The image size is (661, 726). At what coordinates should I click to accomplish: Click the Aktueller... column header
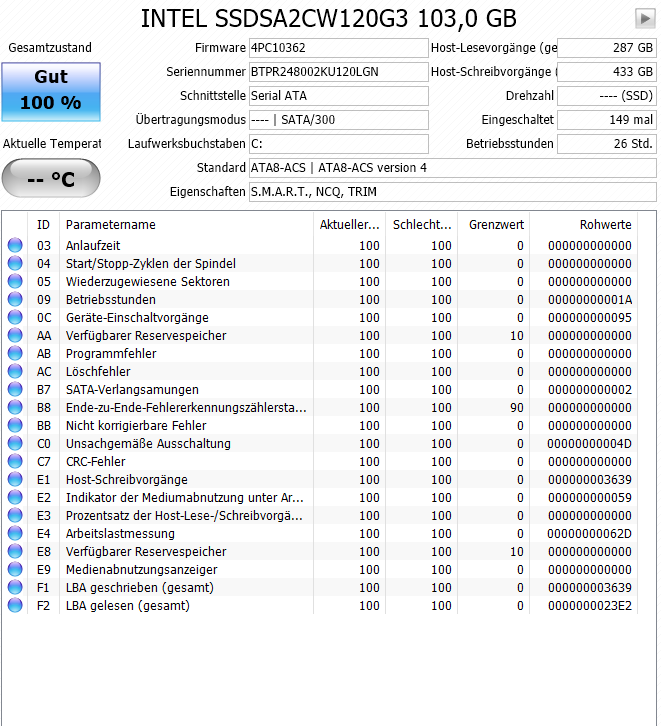click(x=349, y=225)
